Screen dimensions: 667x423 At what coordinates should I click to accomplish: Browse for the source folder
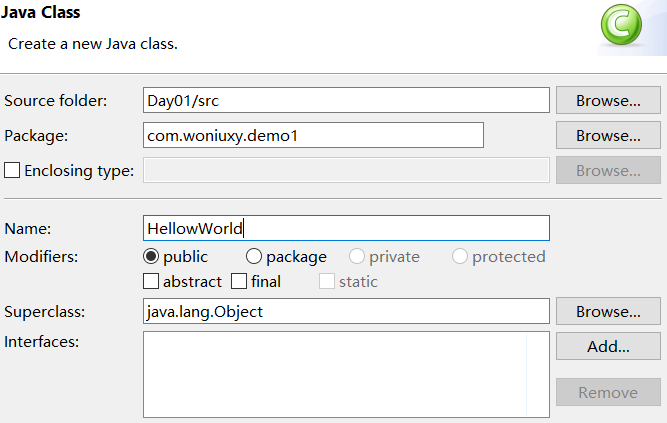click(608, 100)
